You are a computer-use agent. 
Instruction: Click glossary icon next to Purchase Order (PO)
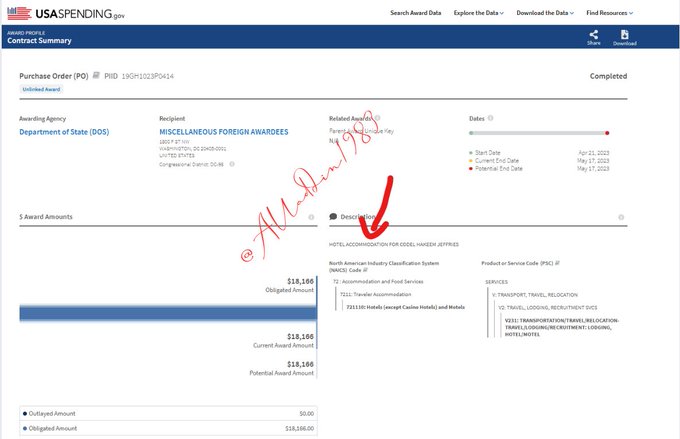click(97, 76)
